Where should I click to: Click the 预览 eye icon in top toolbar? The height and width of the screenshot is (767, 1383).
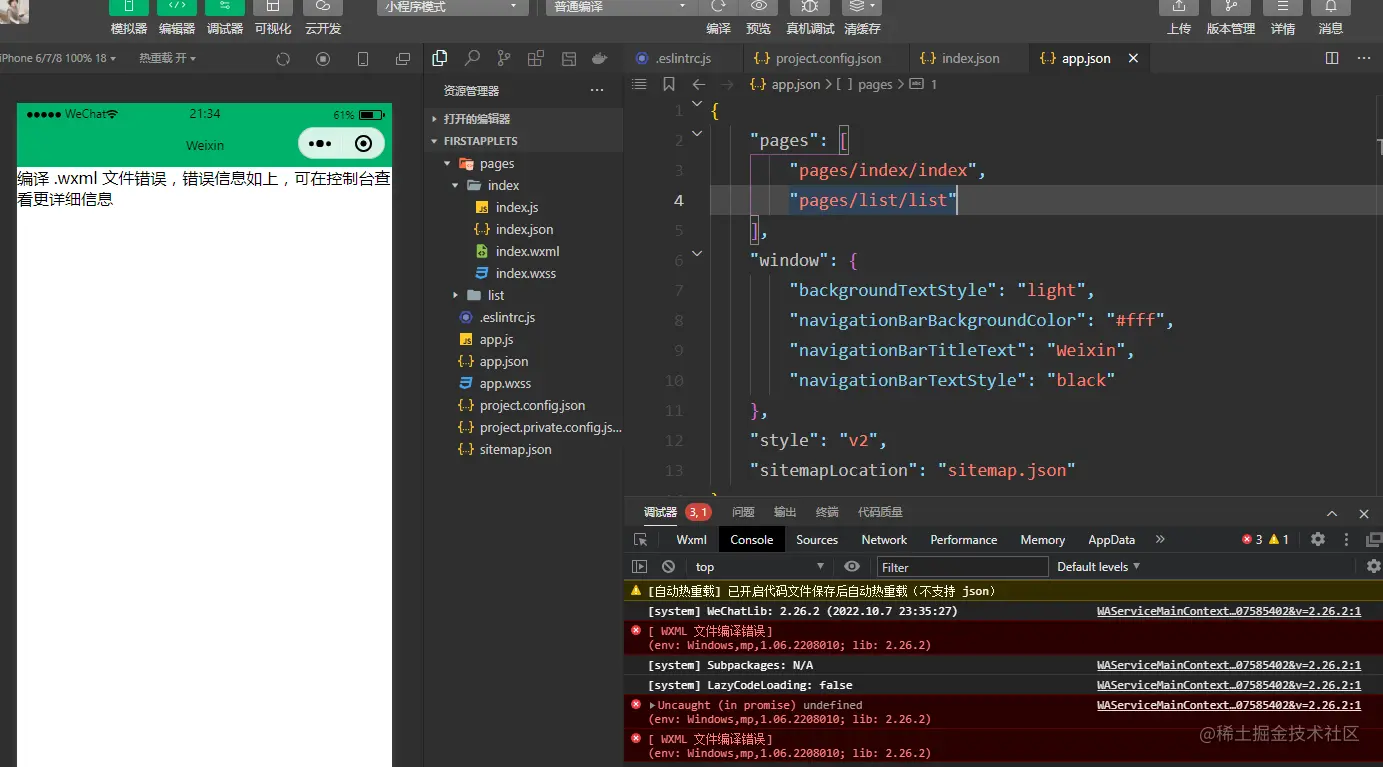click(759, 7)
